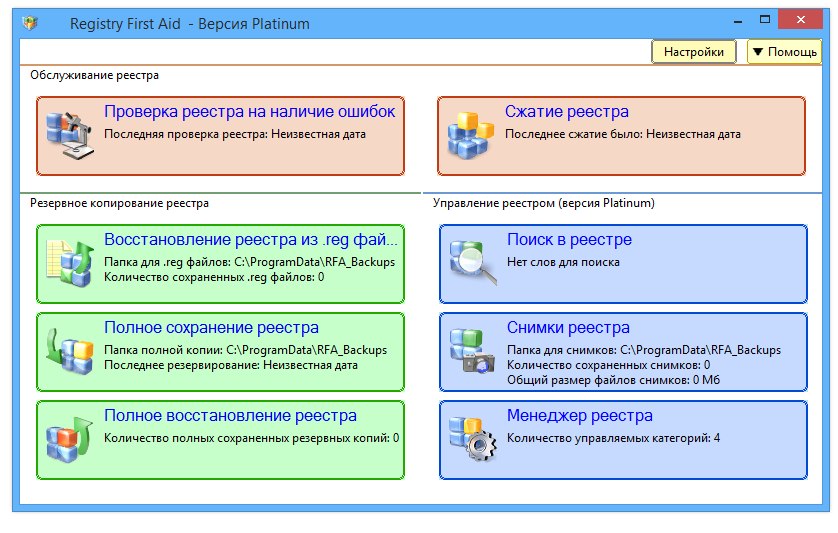Open Настройки settings button

pos(693,52)
